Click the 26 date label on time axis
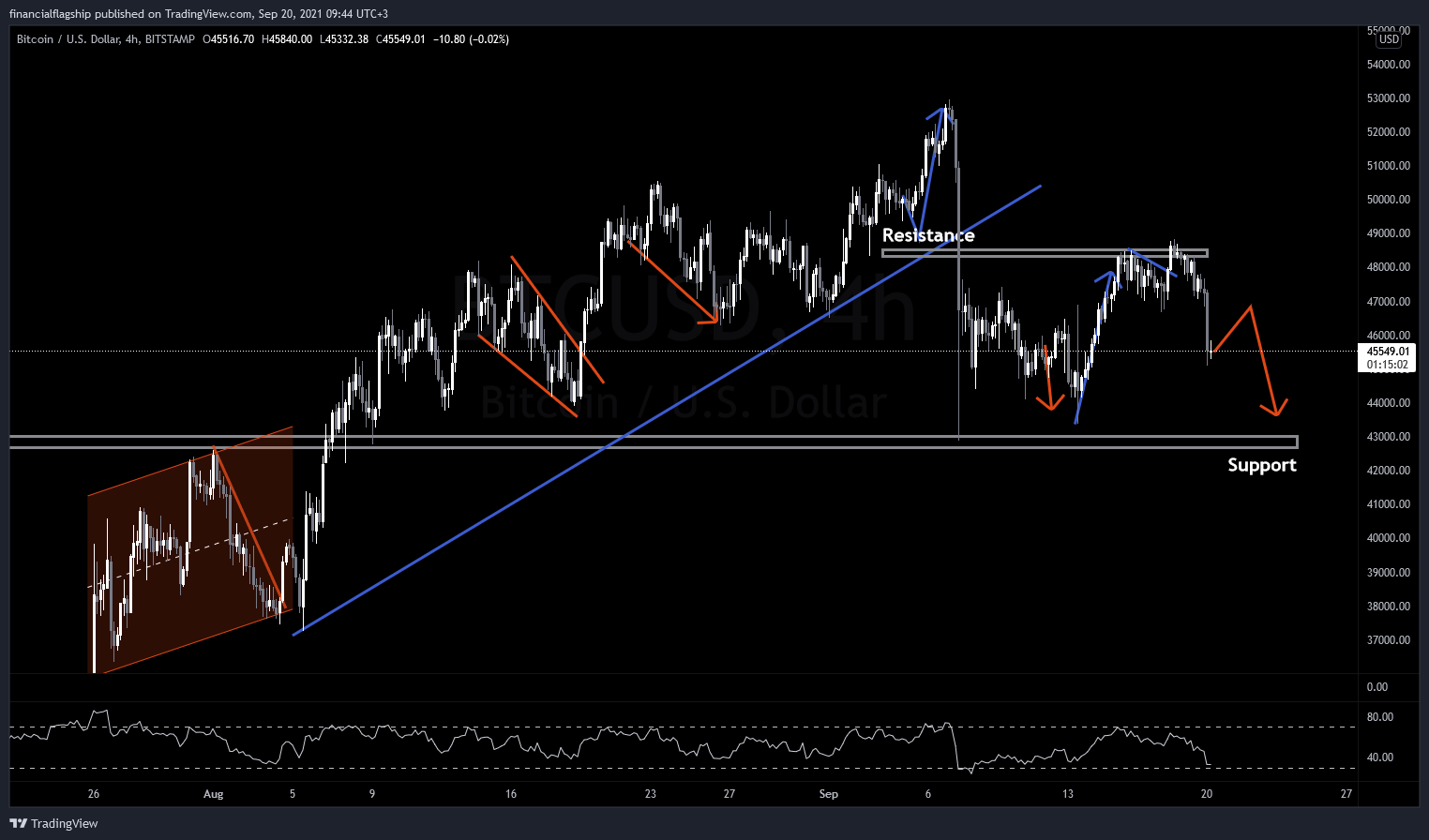This screenshot has height=840, width=1429. pos(94,794)
